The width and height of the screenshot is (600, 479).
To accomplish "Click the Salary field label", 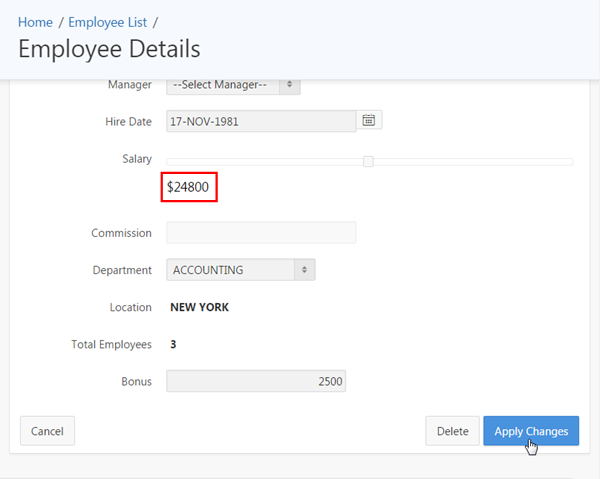I will coord(136,159).
